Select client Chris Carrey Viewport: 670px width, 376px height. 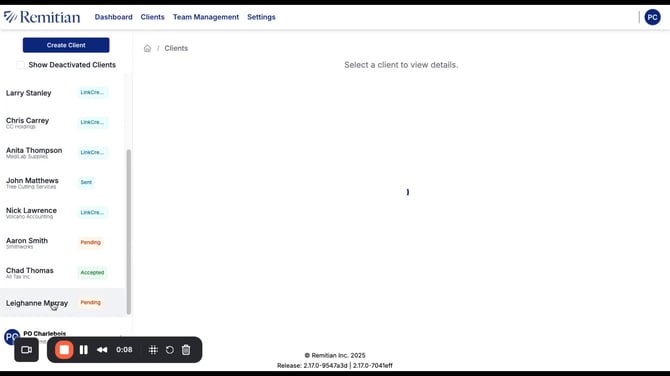pos(62,122)
